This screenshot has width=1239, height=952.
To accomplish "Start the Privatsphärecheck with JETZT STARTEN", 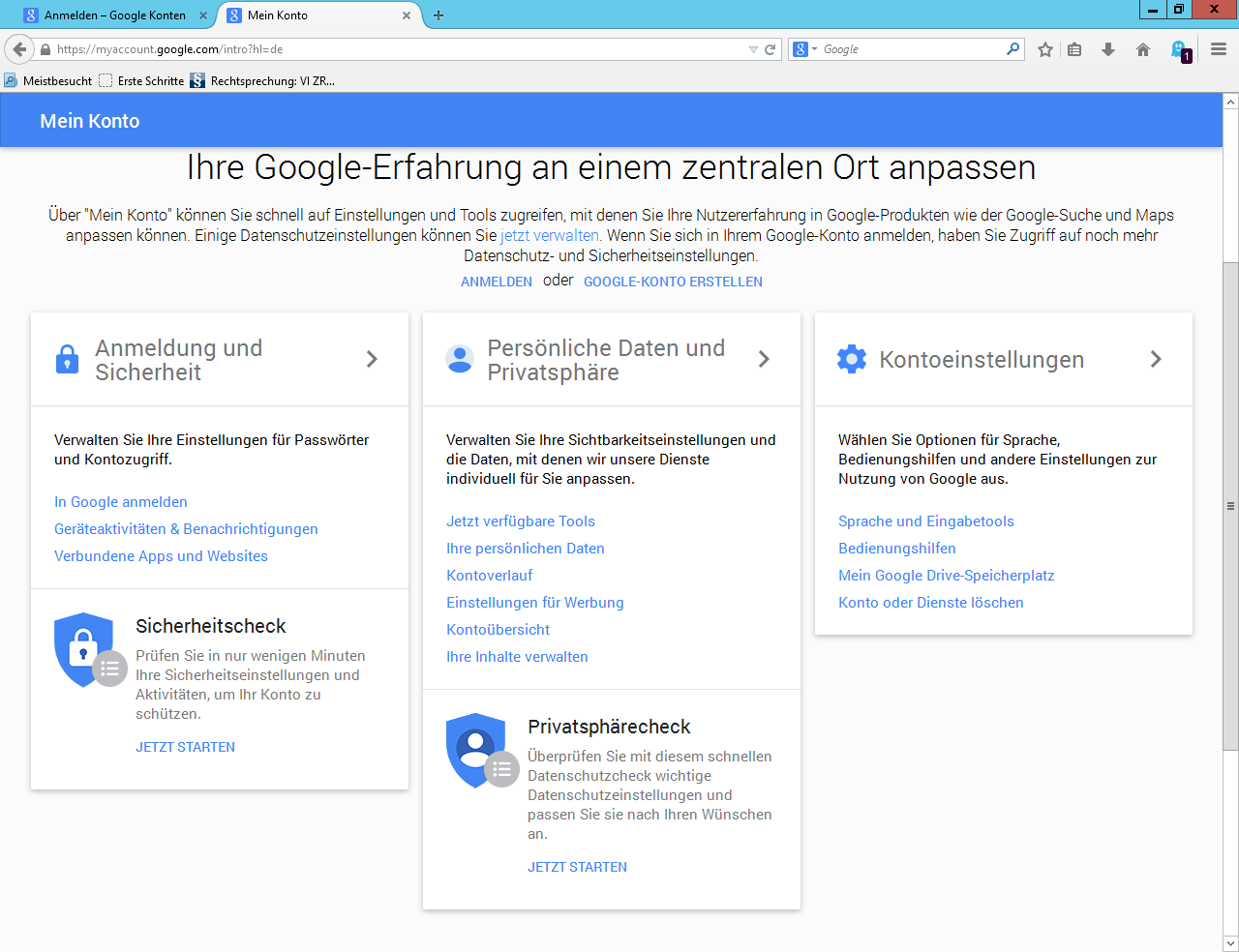I will coord(577,867).
